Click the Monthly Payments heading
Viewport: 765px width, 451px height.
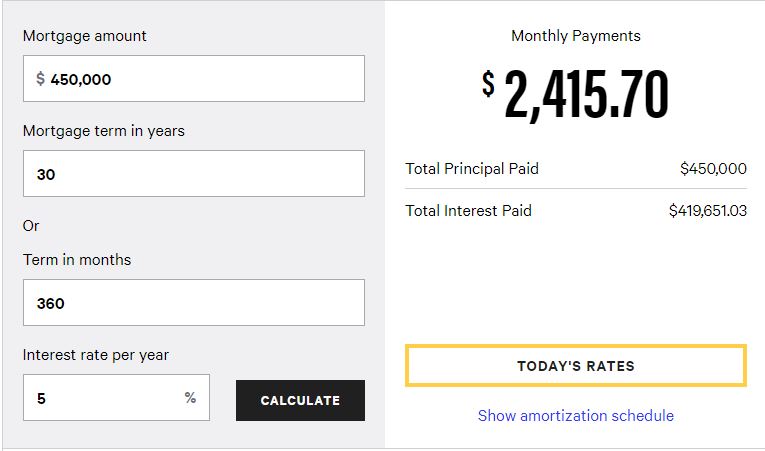pos(575,36)
